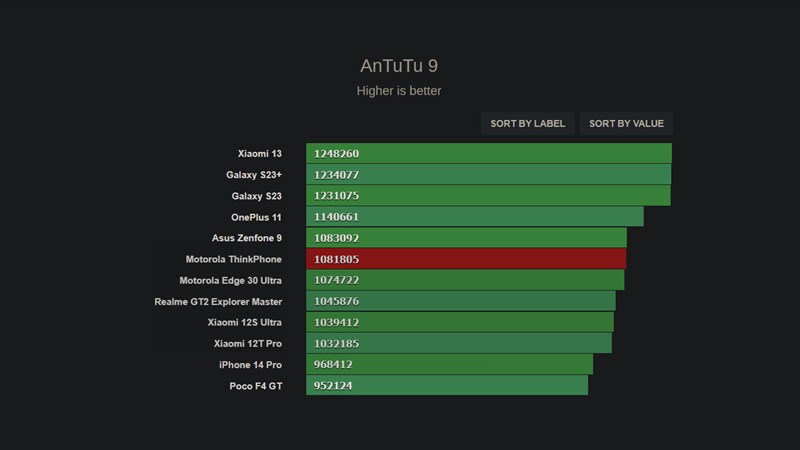Click the 'Xiaomi 12T Pro' label
Screen dimensions: 800x450
[x=247, y=344]
